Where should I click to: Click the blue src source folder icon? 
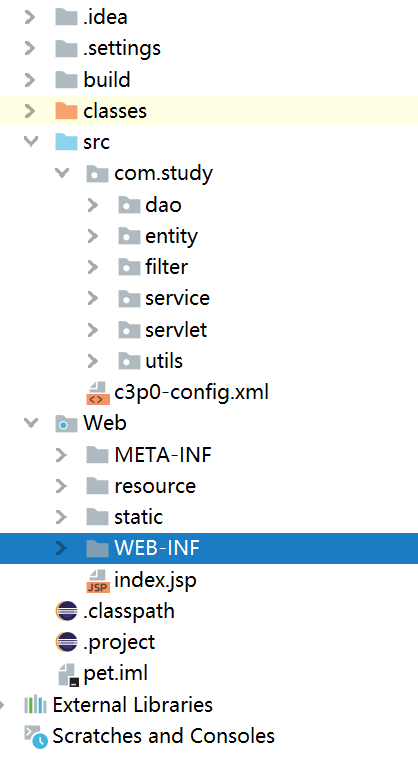point(66,142)
